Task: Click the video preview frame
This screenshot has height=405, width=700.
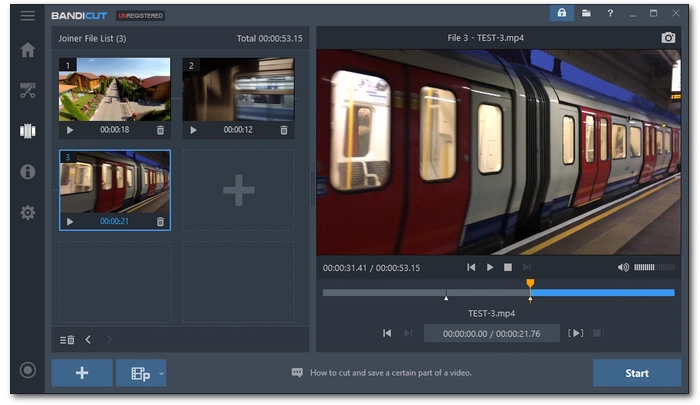Action: click(x=499, y=152)
